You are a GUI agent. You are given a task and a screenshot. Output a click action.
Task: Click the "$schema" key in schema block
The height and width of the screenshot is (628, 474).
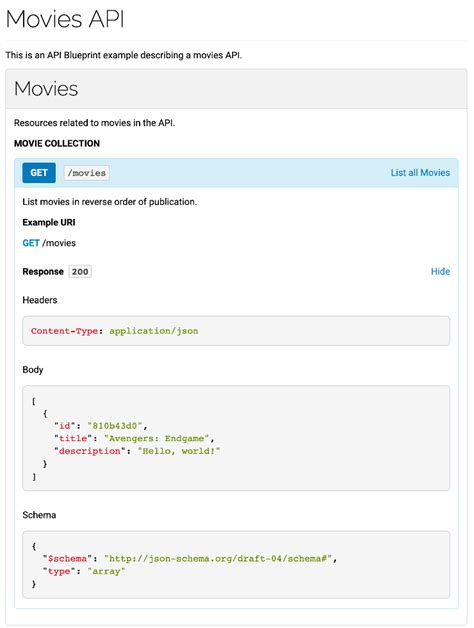[x=67, y=558]
